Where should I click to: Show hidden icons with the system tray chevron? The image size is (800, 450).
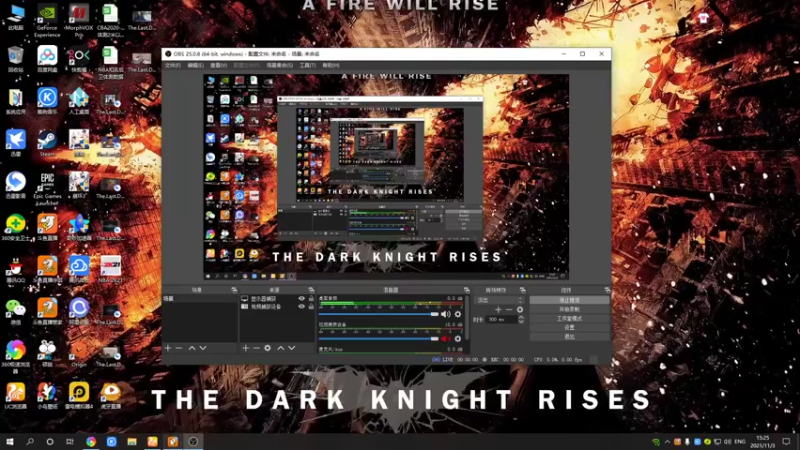point(667,442)
